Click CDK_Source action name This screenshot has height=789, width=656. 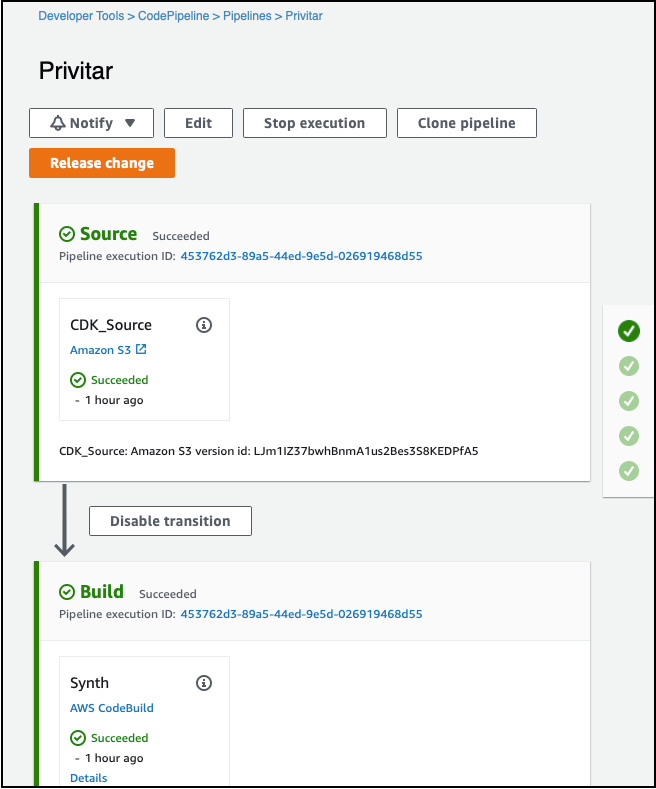(111, 325)
